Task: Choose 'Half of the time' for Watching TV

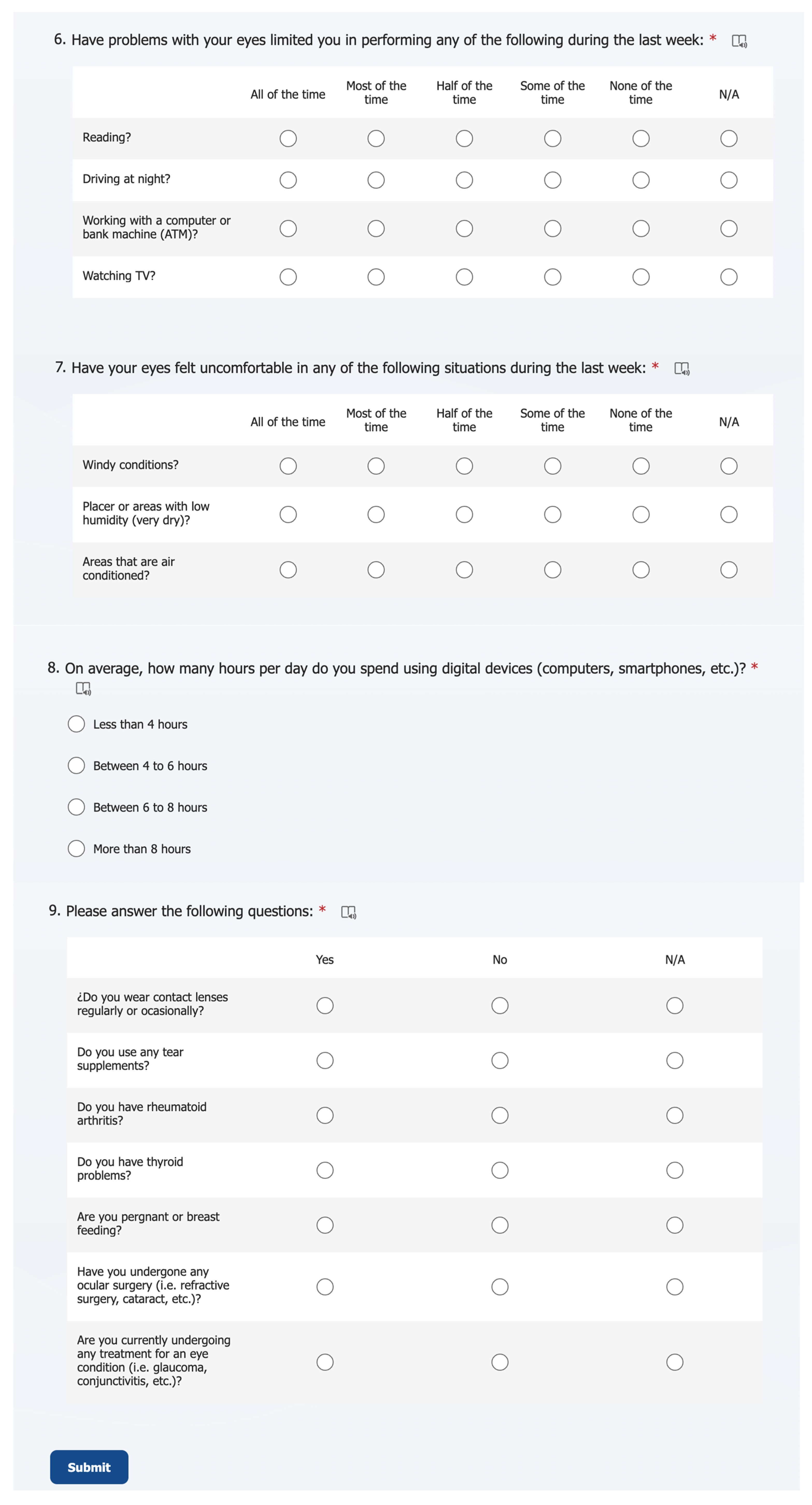Action: (464, 277)
